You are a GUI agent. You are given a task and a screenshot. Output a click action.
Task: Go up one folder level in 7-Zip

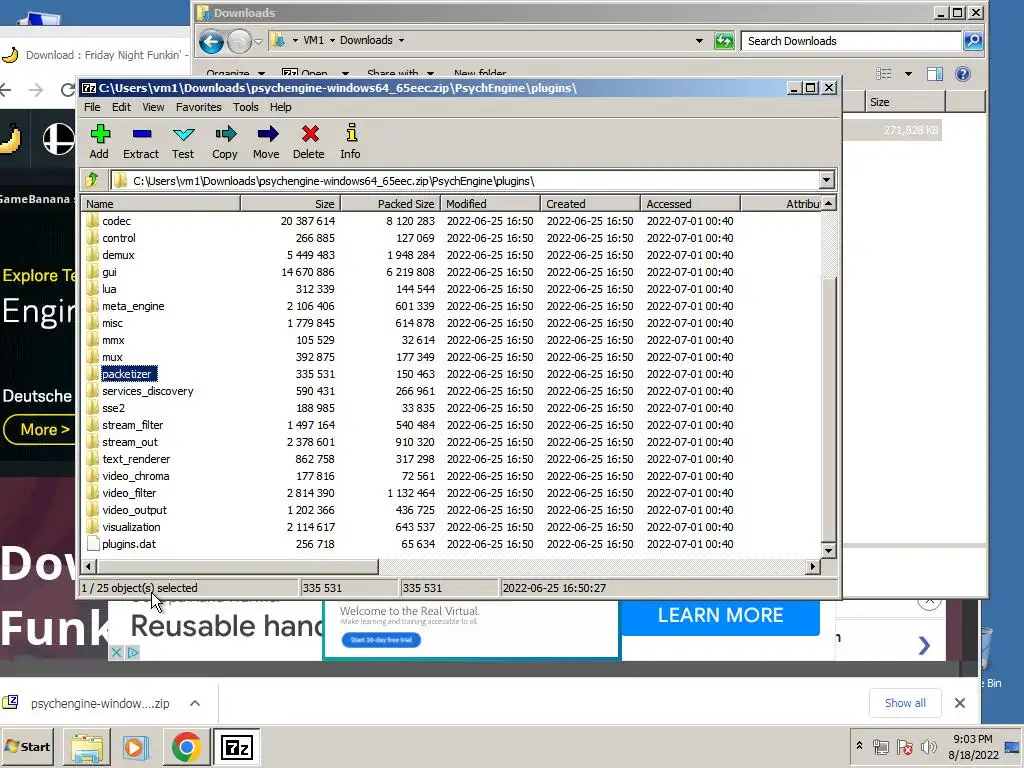[x=92, y=180]
